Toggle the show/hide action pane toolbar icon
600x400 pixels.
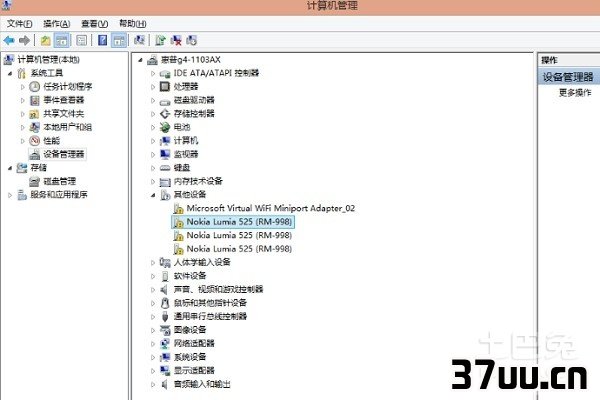(119, 40)
